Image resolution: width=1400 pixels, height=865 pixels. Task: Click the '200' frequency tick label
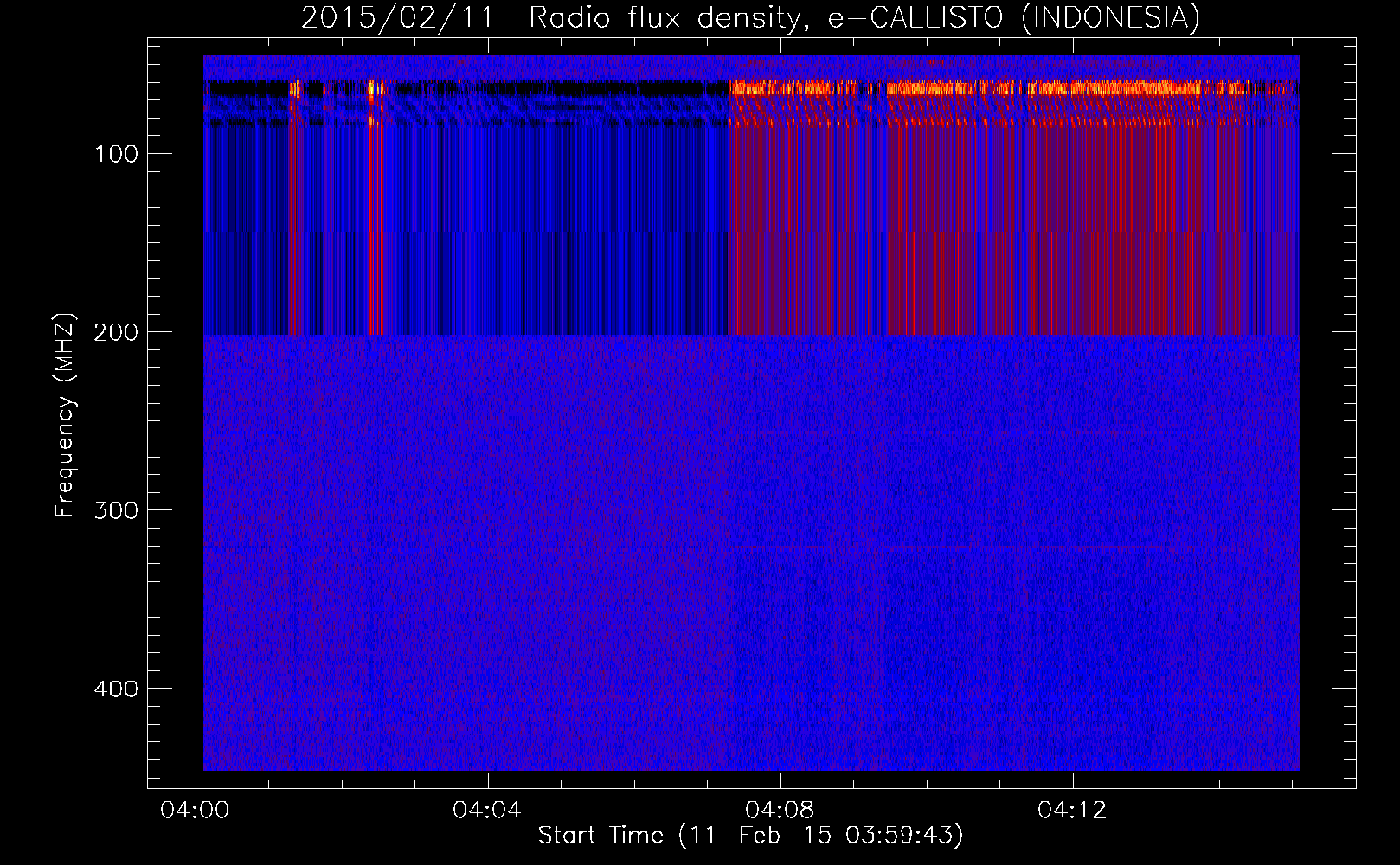[116, 332]
